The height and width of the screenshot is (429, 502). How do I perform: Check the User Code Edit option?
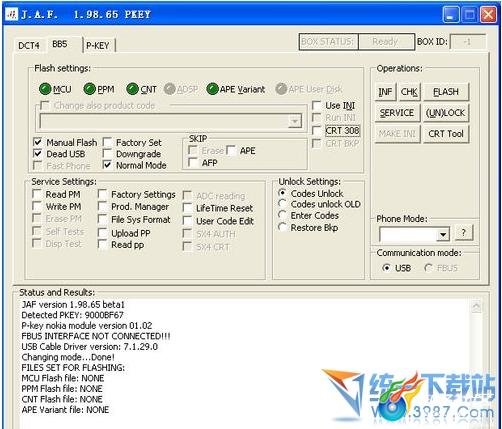tap(187, 221)
